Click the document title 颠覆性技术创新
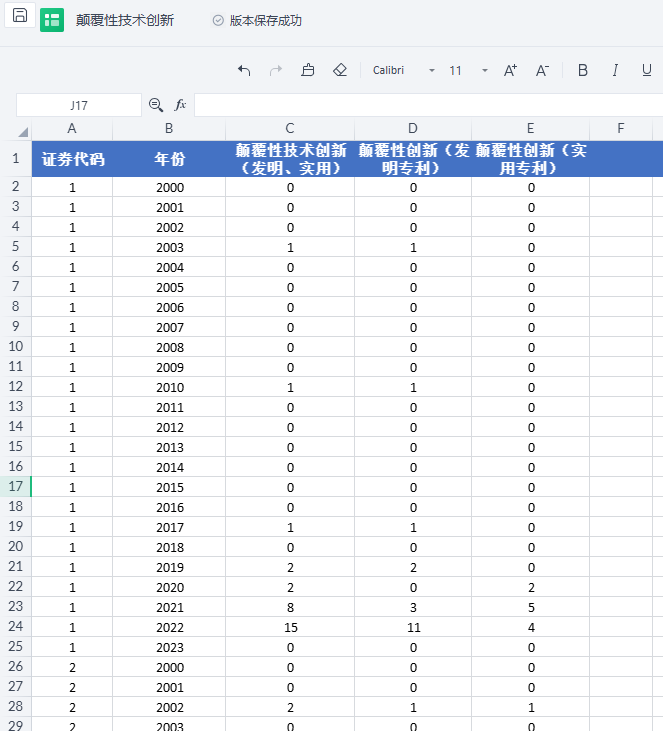This screenshot has width=663, height=731. pyautogui.click(x=125, y=20)
